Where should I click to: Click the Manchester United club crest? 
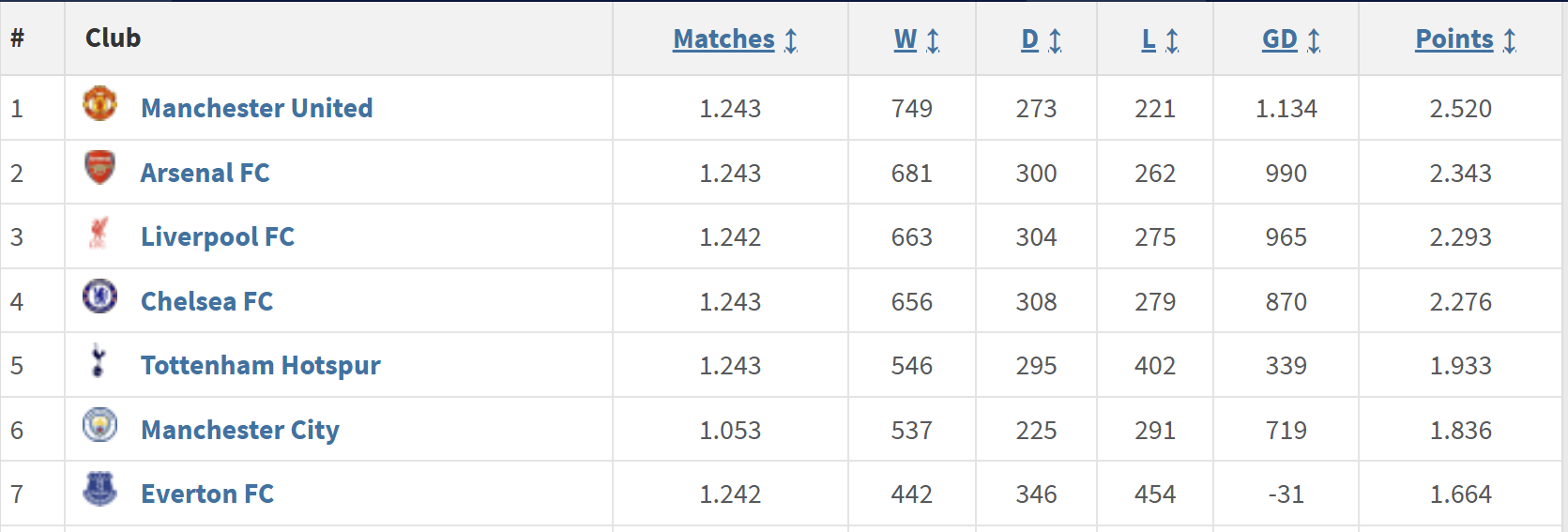pos(99,103)
